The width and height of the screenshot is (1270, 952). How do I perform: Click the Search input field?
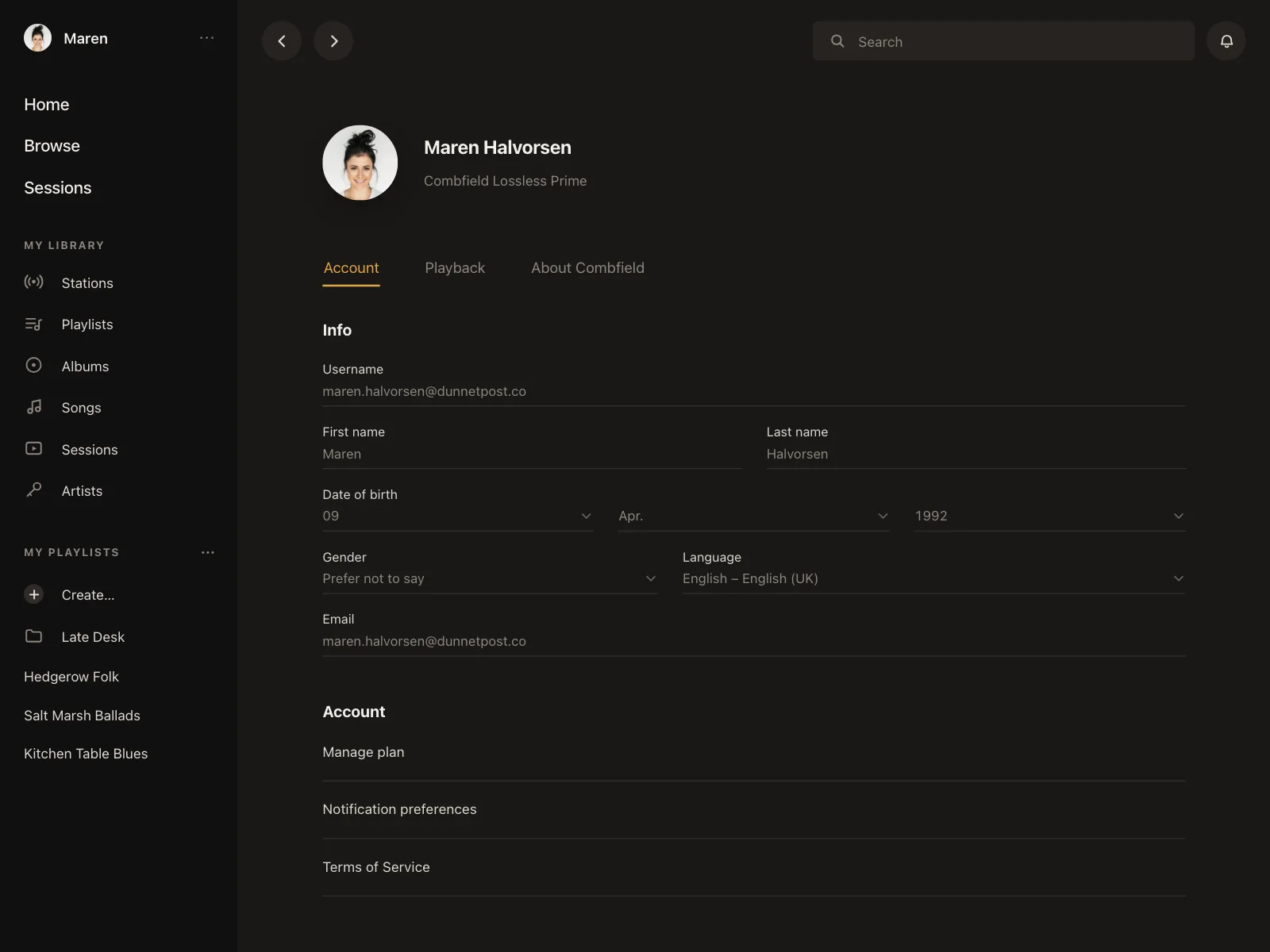click(x=1003, y=41)
